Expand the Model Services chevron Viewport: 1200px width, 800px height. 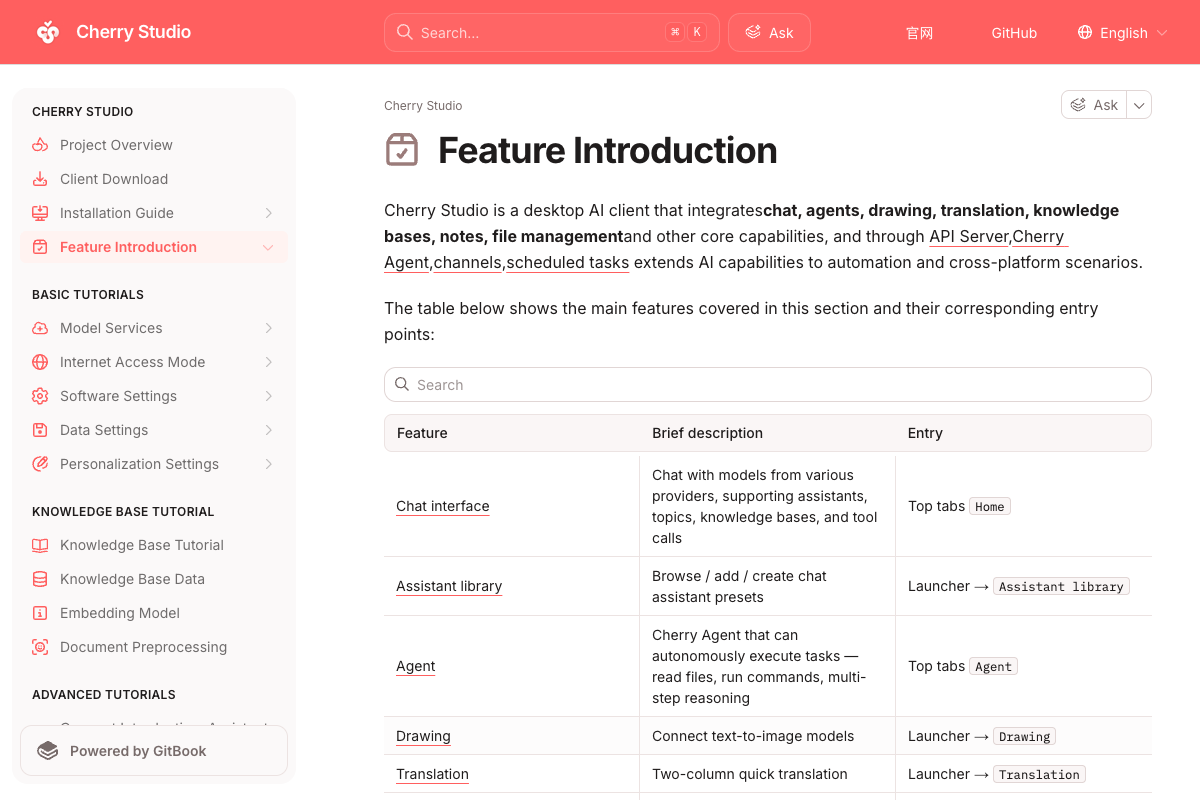(268, 328)
